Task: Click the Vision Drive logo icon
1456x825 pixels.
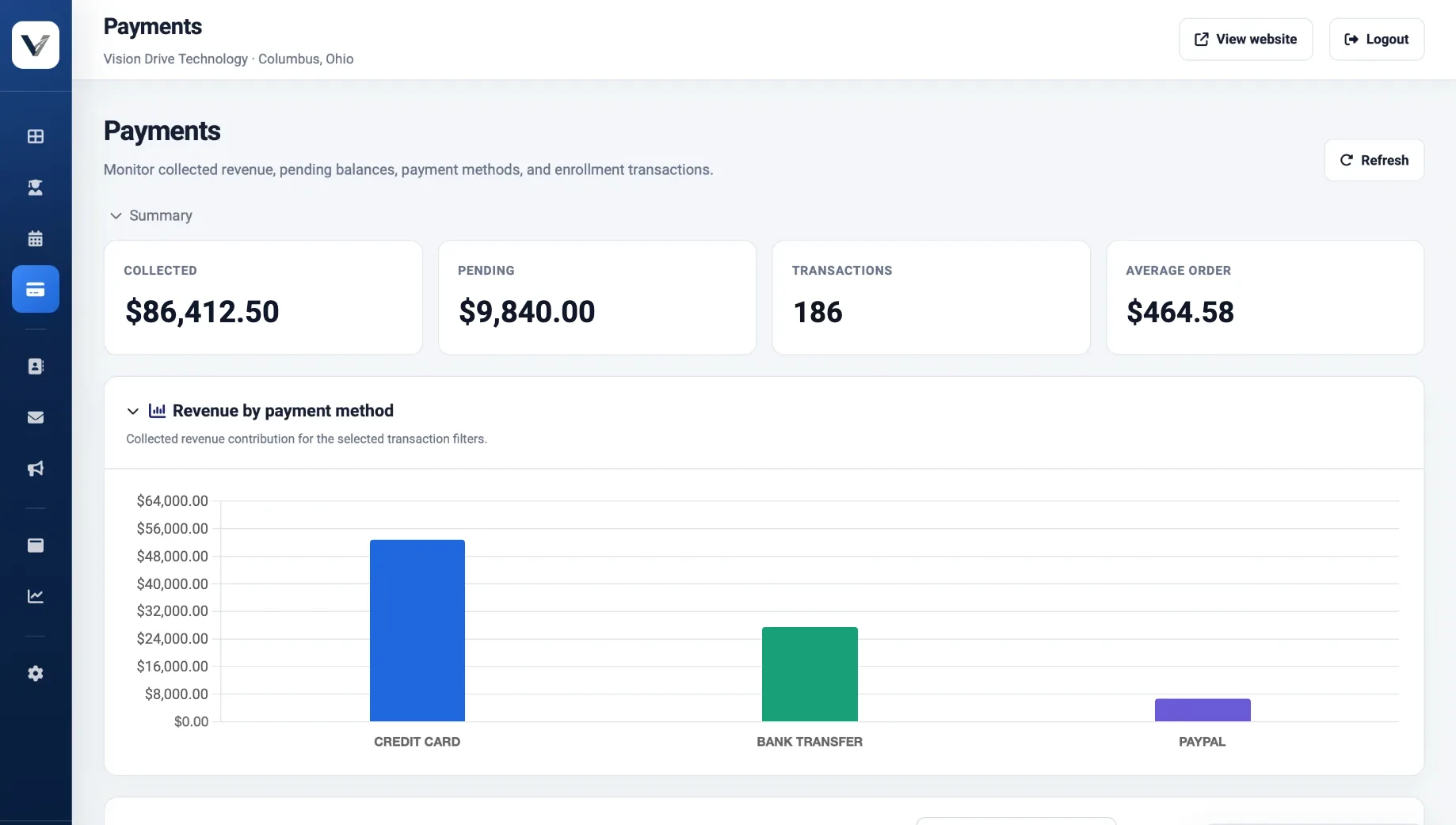Action: (x=36, y=45)
